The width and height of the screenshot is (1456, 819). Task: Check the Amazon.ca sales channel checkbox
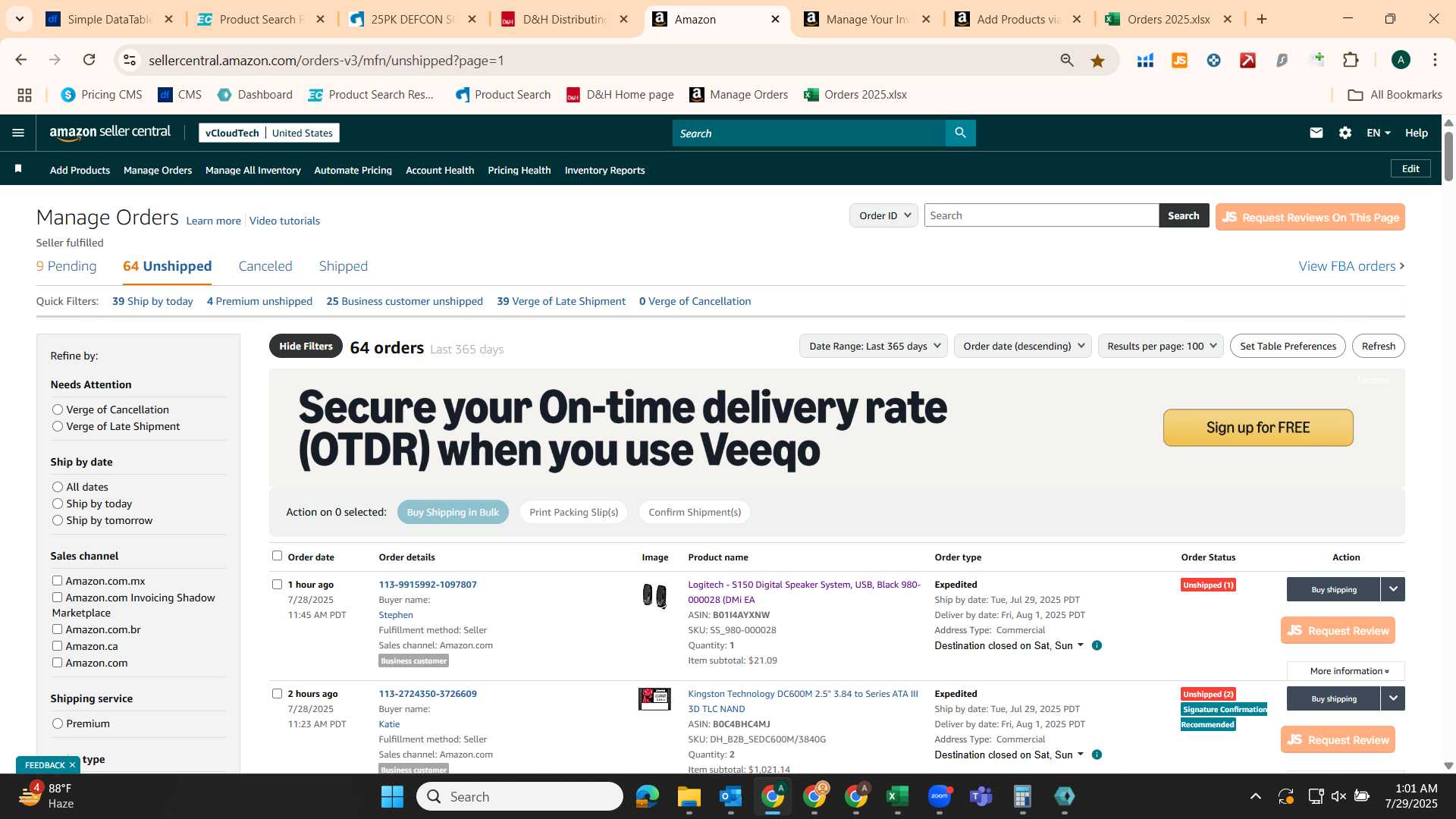pyautogui.click(x=57, y=645)
